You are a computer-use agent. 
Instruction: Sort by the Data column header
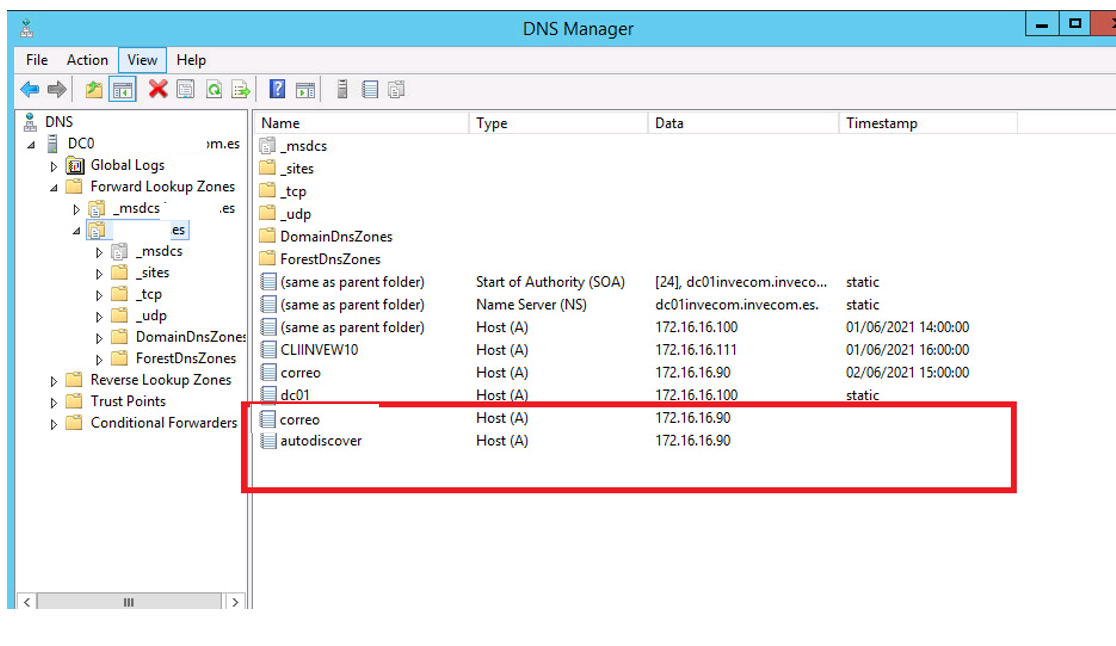[x=743, y=123]
